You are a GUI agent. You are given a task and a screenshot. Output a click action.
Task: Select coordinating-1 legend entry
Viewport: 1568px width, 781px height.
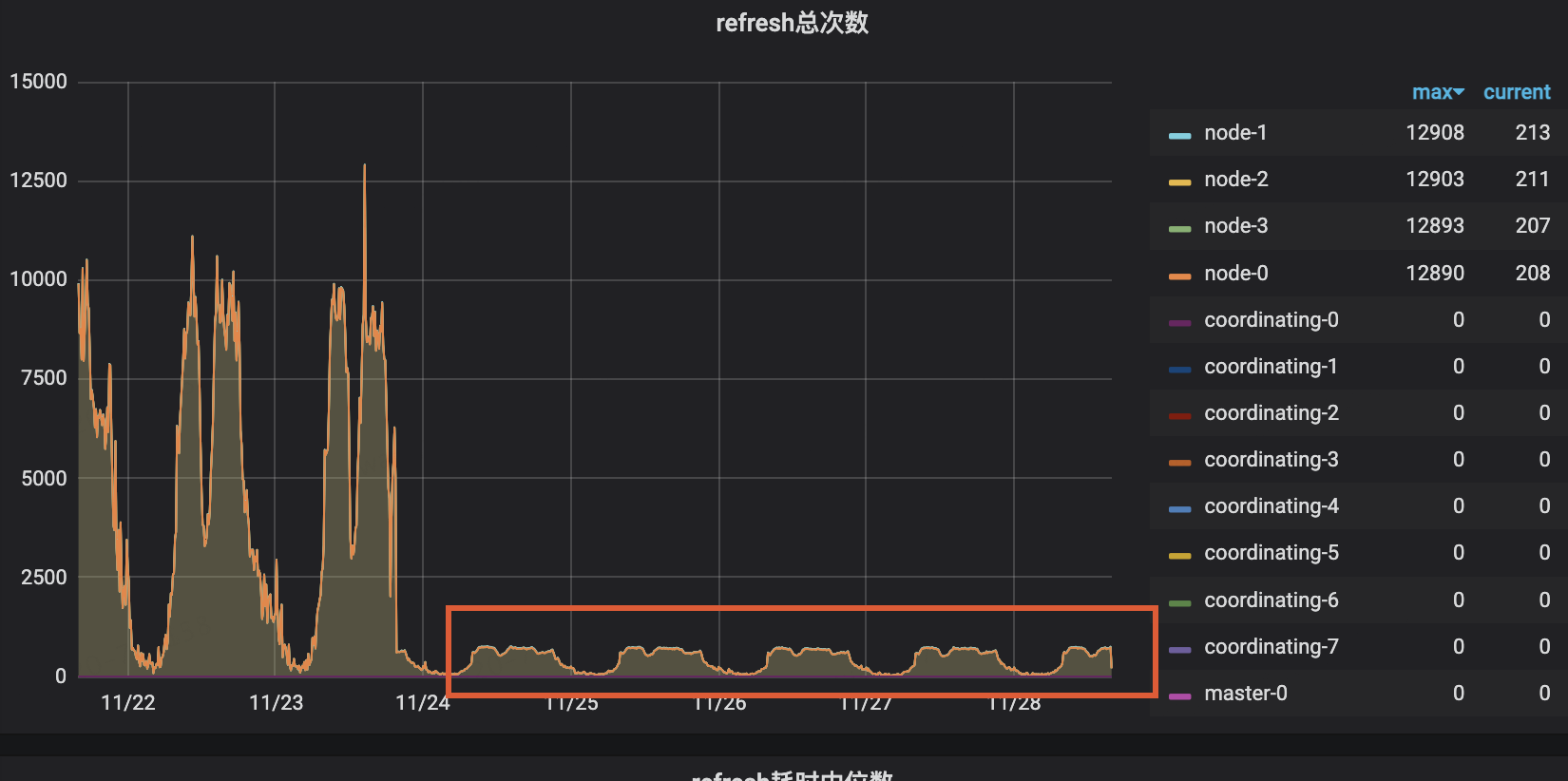coord(1272,367)
